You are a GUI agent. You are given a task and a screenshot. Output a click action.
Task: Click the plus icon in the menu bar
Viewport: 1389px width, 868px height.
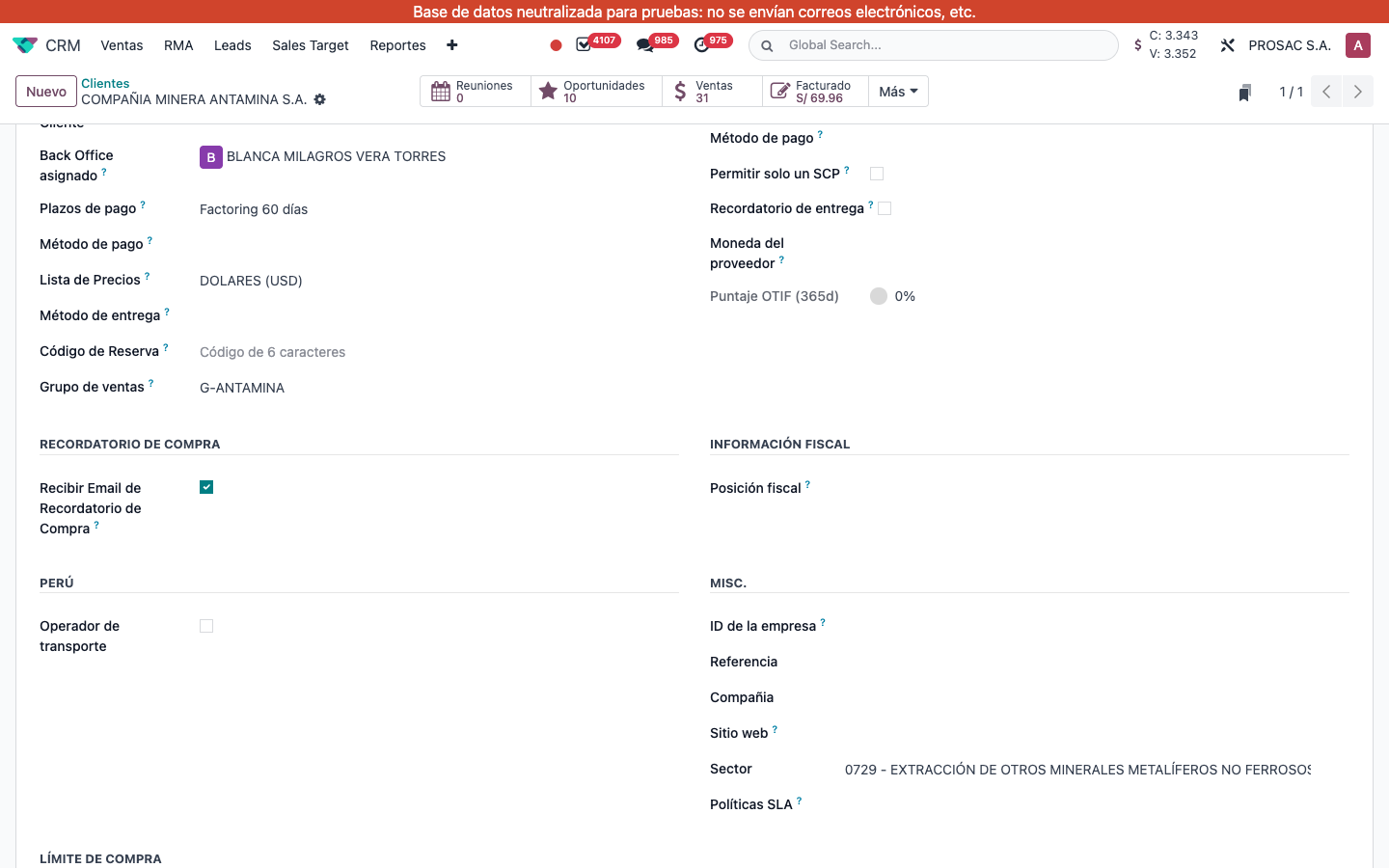tap(451, 45)
